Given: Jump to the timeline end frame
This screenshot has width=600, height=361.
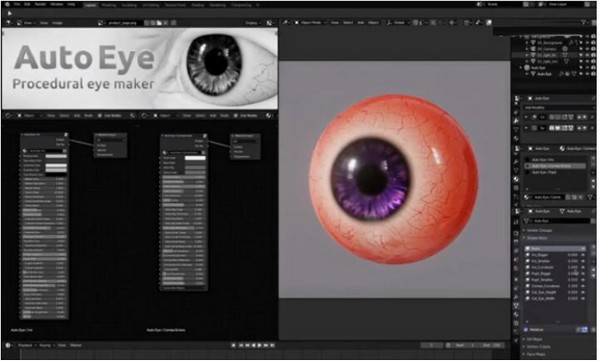Looking at the screenshot, I should pyautogui.click(x=272, y=345).
